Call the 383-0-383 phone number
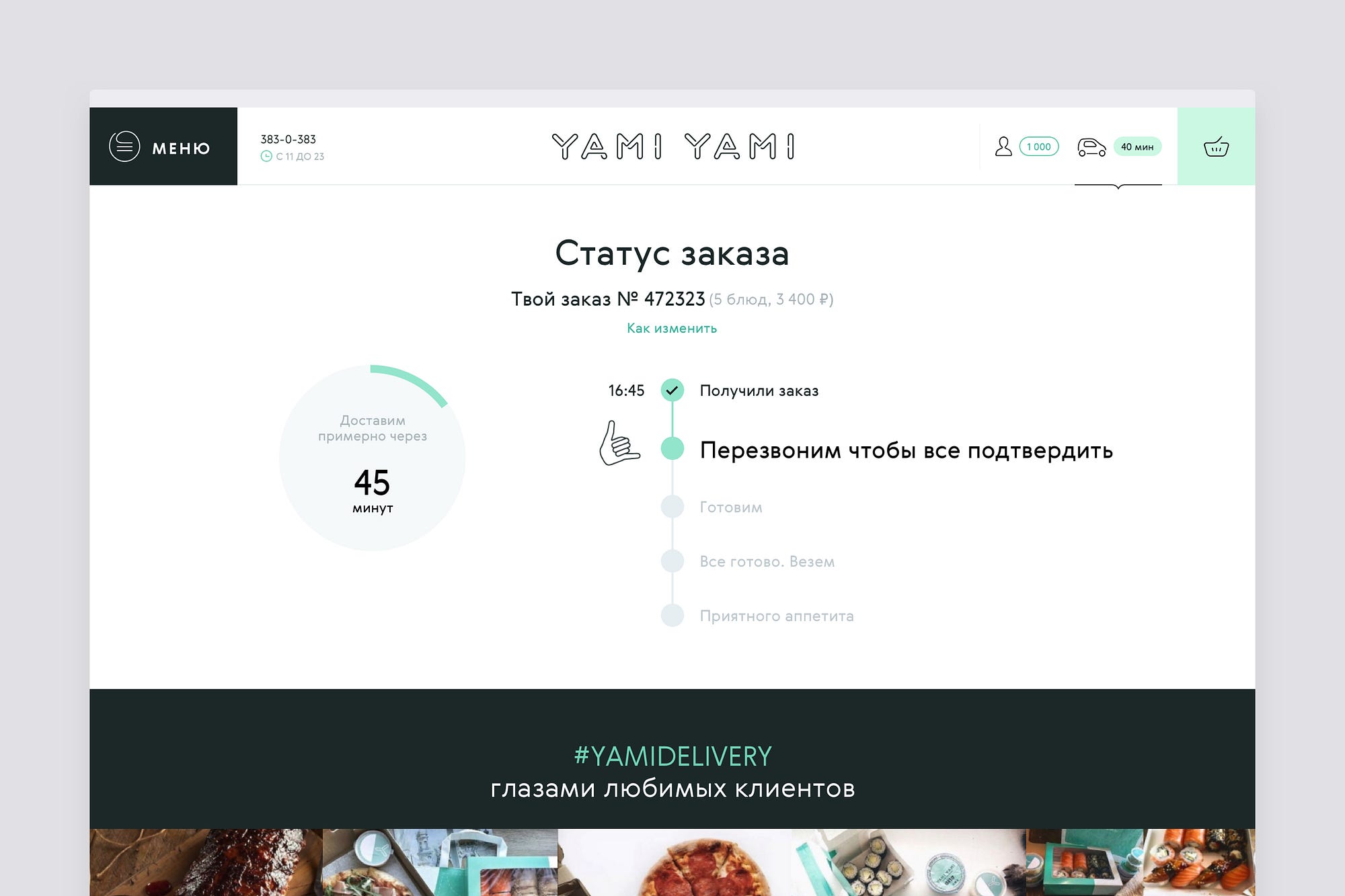 [x=288, y=139]
